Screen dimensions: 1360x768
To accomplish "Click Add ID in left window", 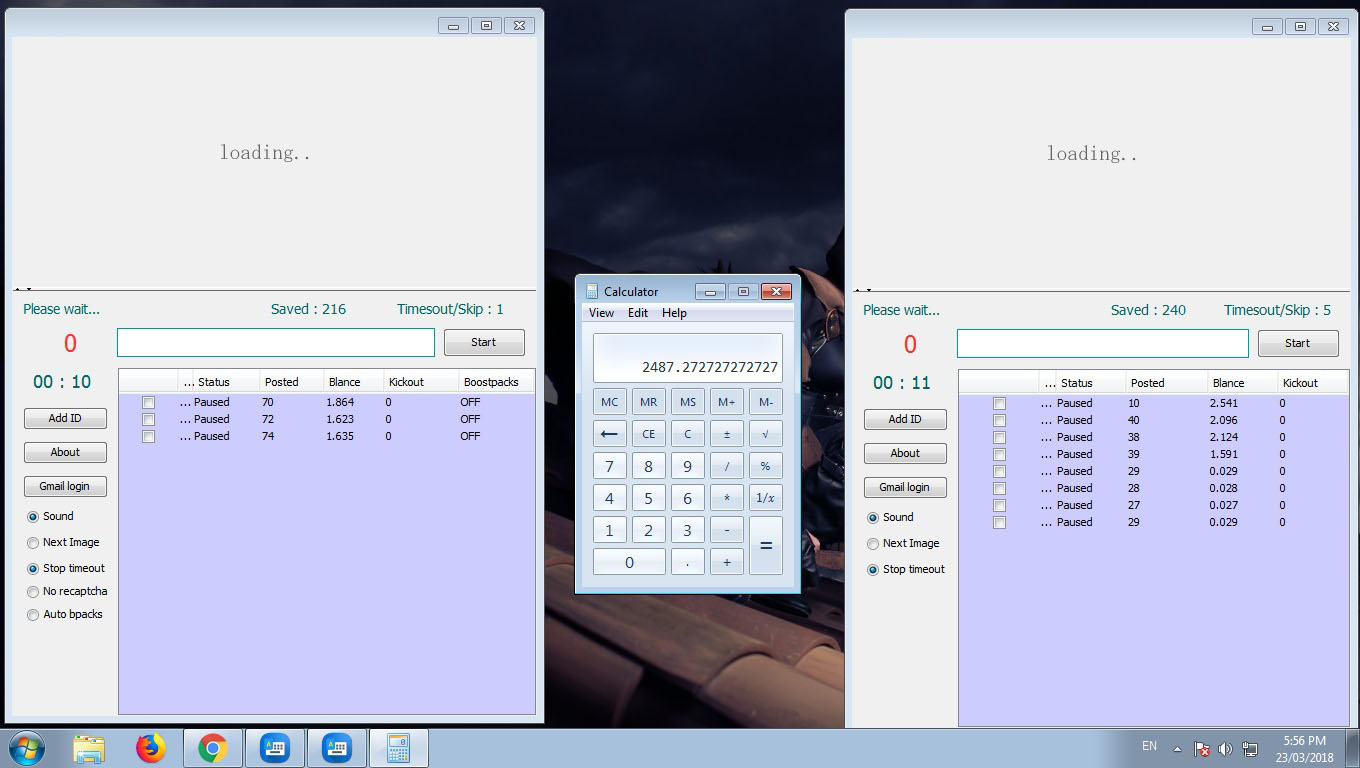I will tap(65, 418).
